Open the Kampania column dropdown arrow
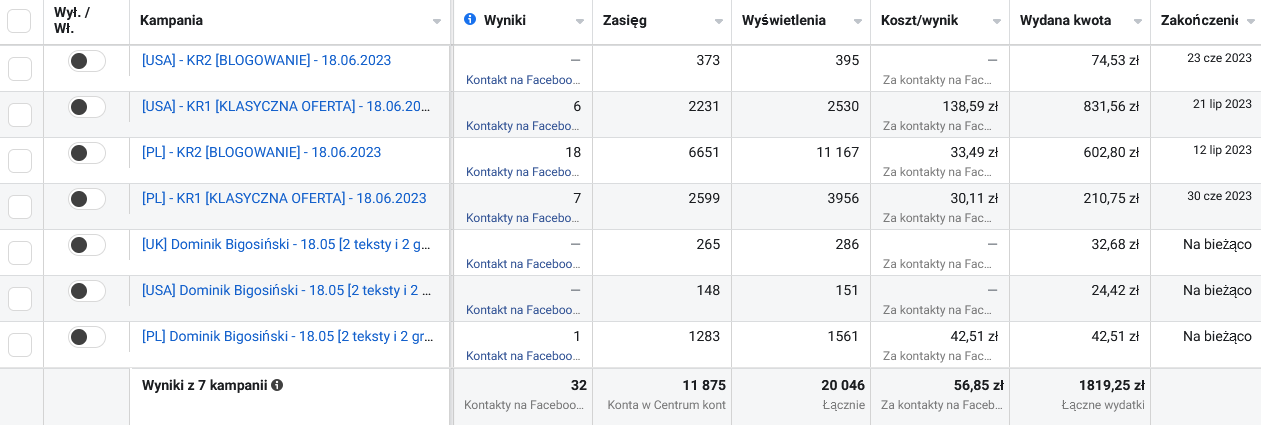This screenshot has height=425, width=1261. [436, 21]
